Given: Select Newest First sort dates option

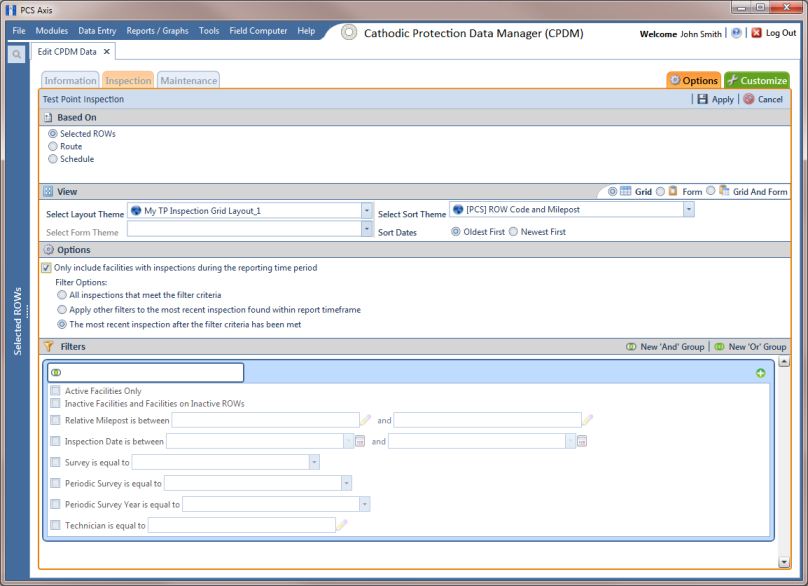Looking at the screenshot, I should [513, 232].
